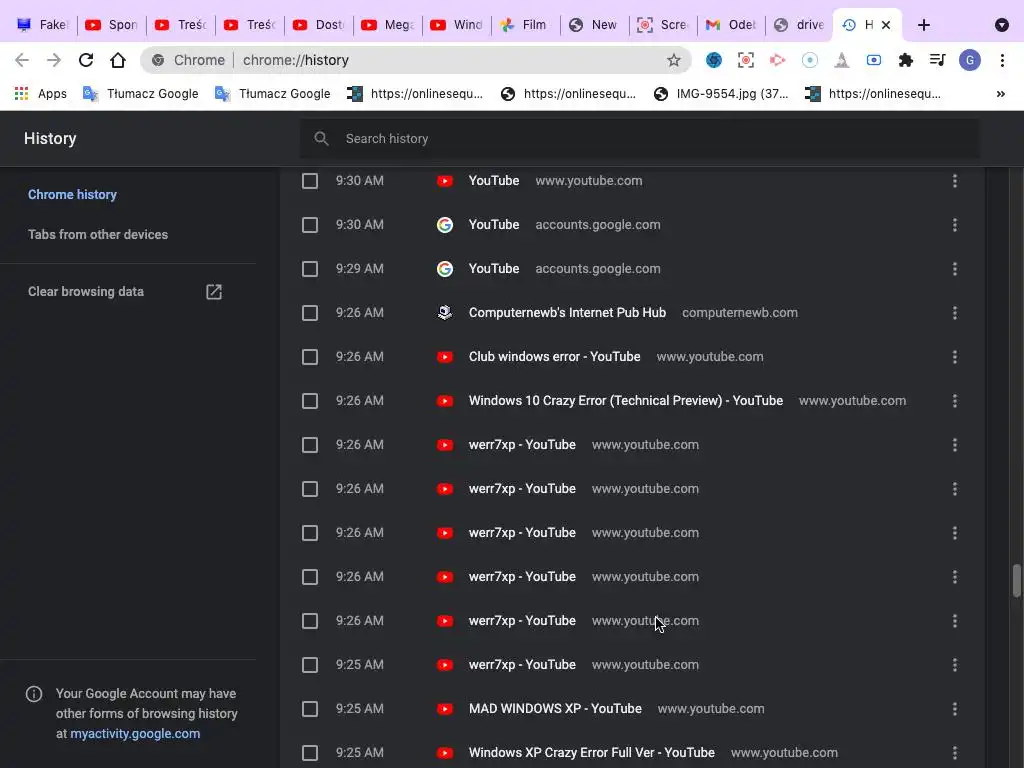The height and width of the screenshot is (768, 1024).
Task: Check Windows XP Crazy Error Full Ver row
Action: (x=310, y=753)
